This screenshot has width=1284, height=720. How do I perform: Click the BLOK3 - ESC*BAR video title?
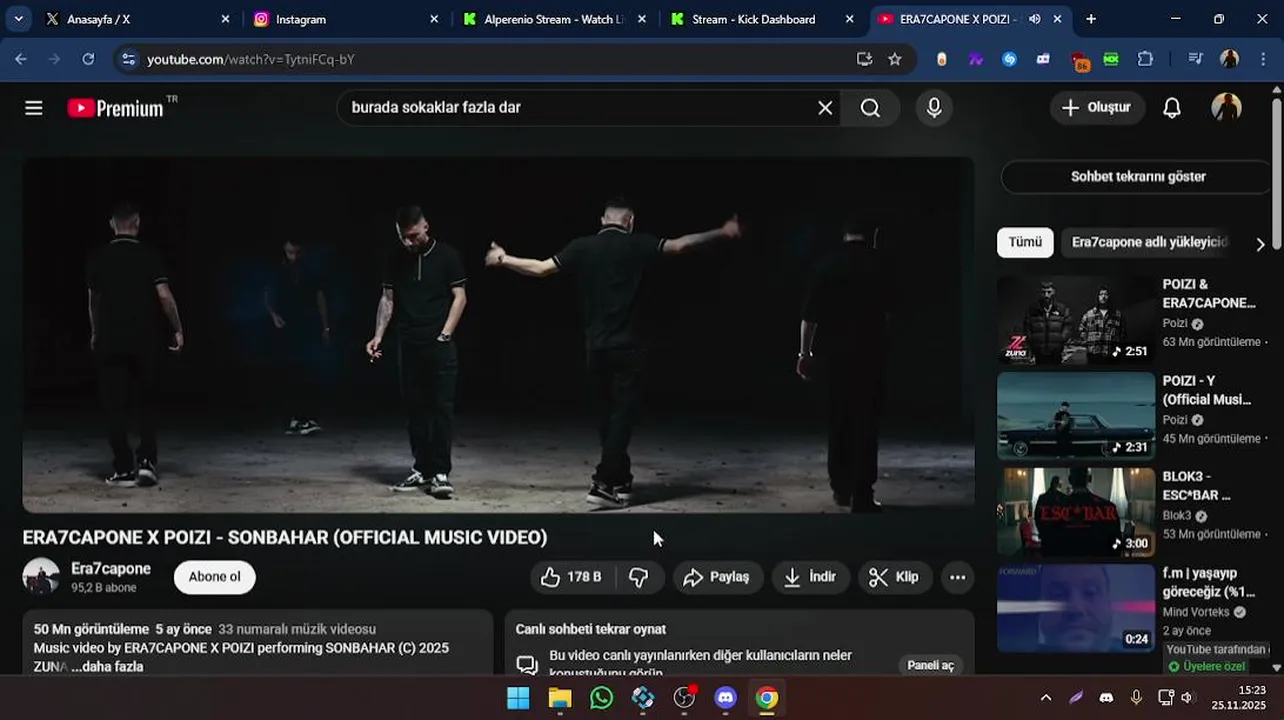pos(1198,486)
